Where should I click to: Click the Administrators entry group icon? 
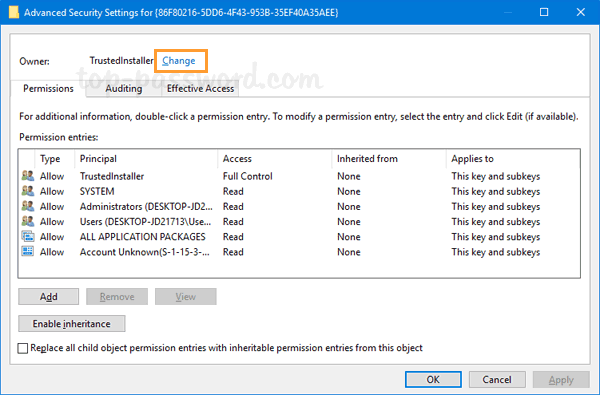point(28,206)
